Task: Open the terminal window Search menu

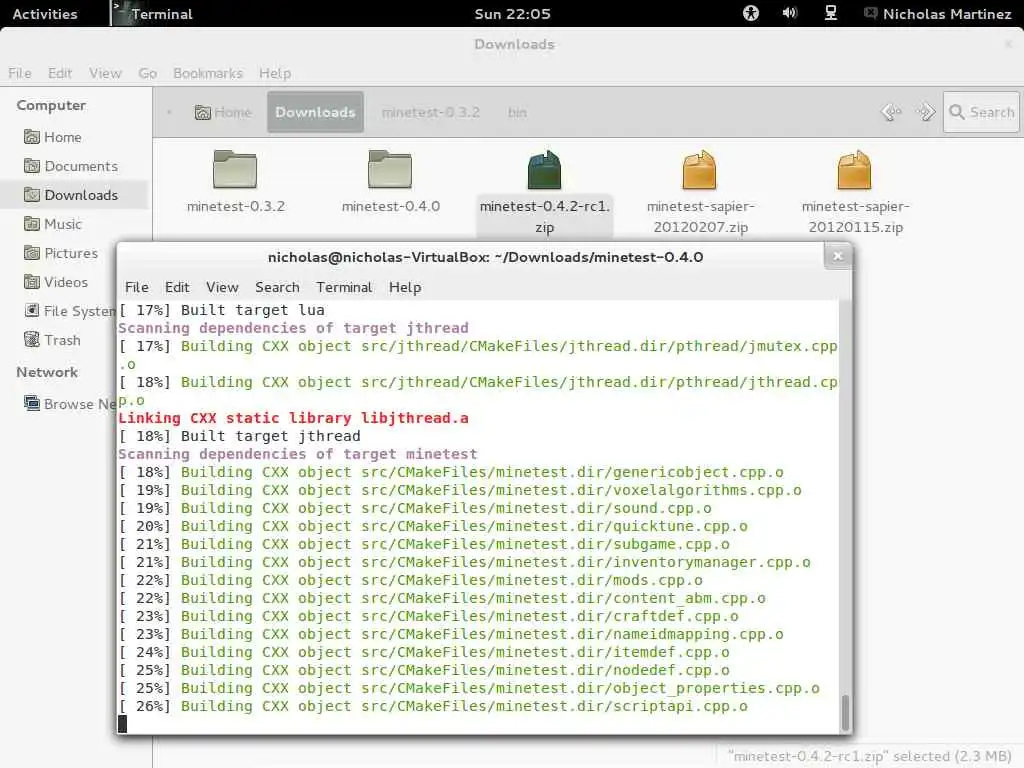Action: point(277,287)
